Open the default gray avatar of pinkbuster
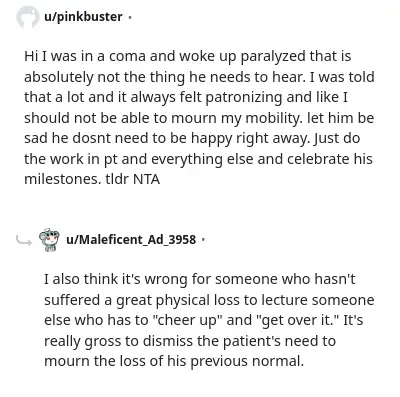This screenshot has height=397, width=400. [x=28, y=16]
